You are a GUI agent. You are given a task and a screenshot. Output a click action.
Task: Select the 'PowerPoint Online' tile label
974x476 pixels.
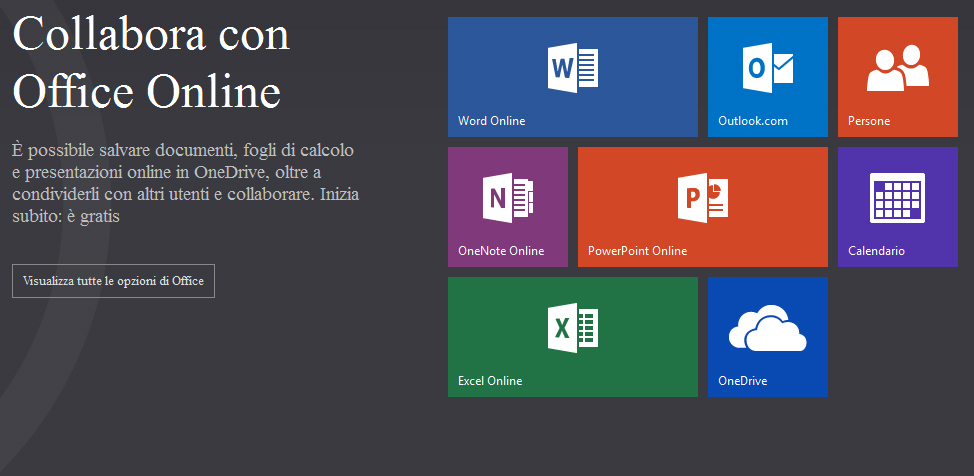(637, 251)
